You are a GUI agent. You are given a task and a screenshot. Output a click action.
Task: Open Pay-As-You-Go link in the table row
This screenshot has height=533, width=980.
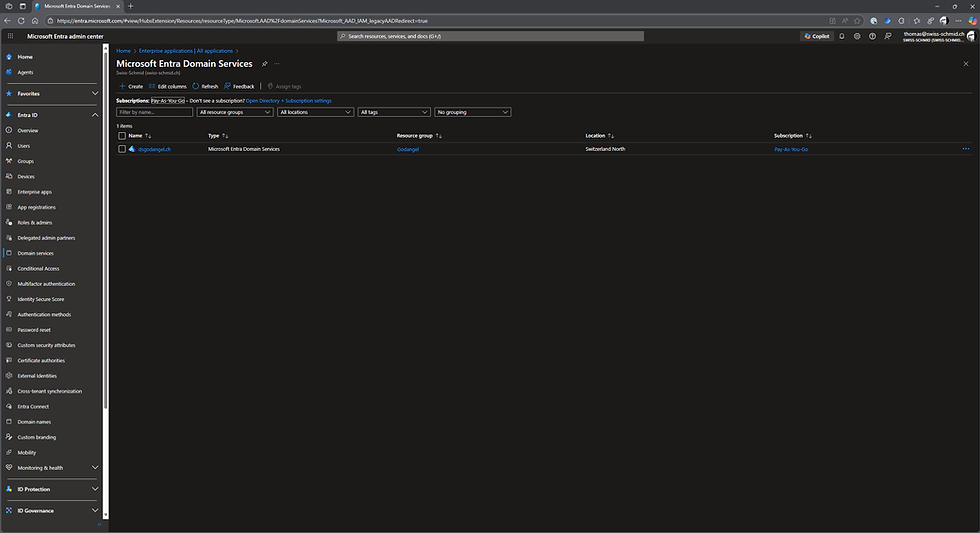791,149
